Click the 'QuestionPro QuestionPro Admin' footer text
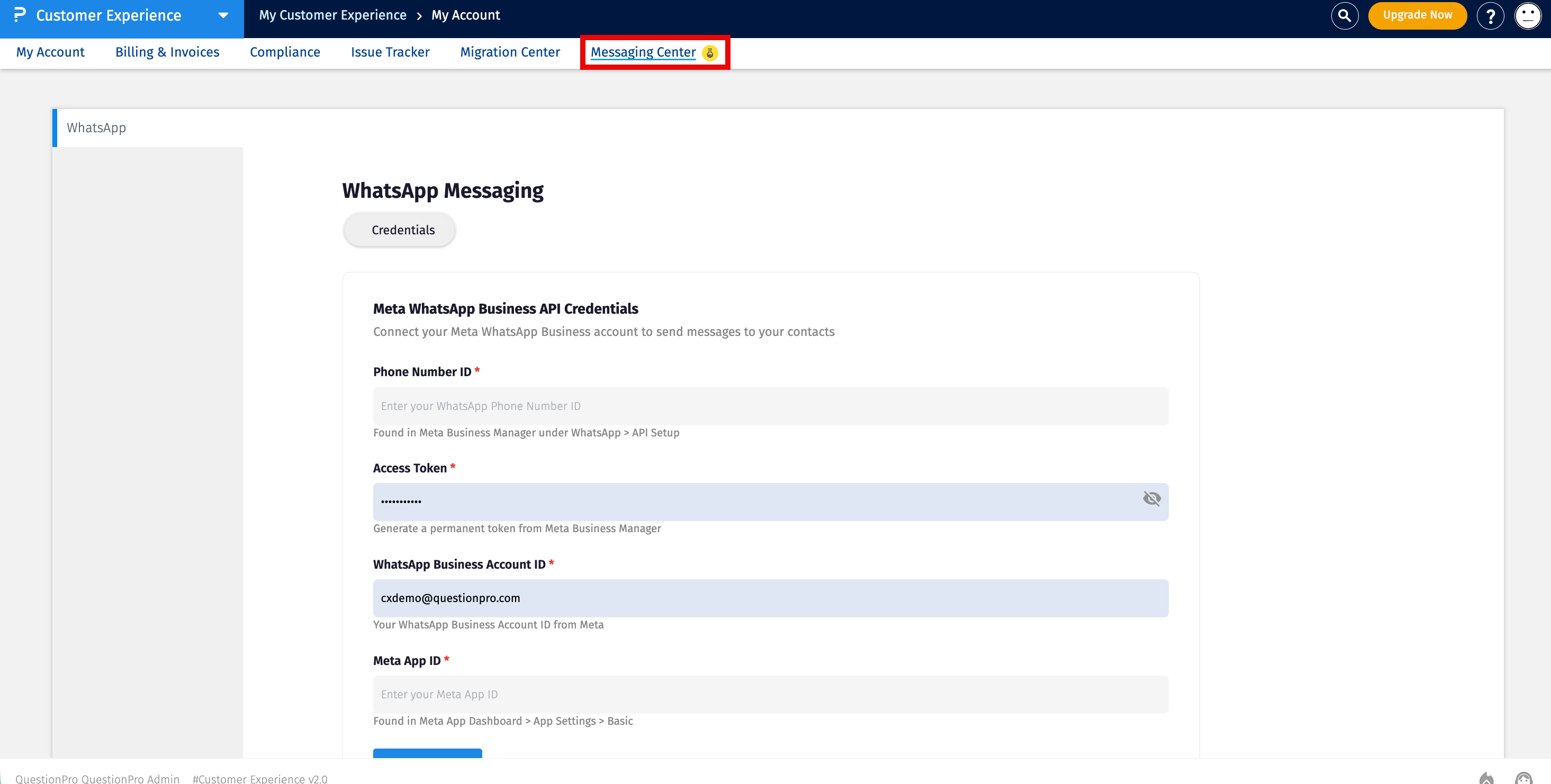 click(97, 779)
